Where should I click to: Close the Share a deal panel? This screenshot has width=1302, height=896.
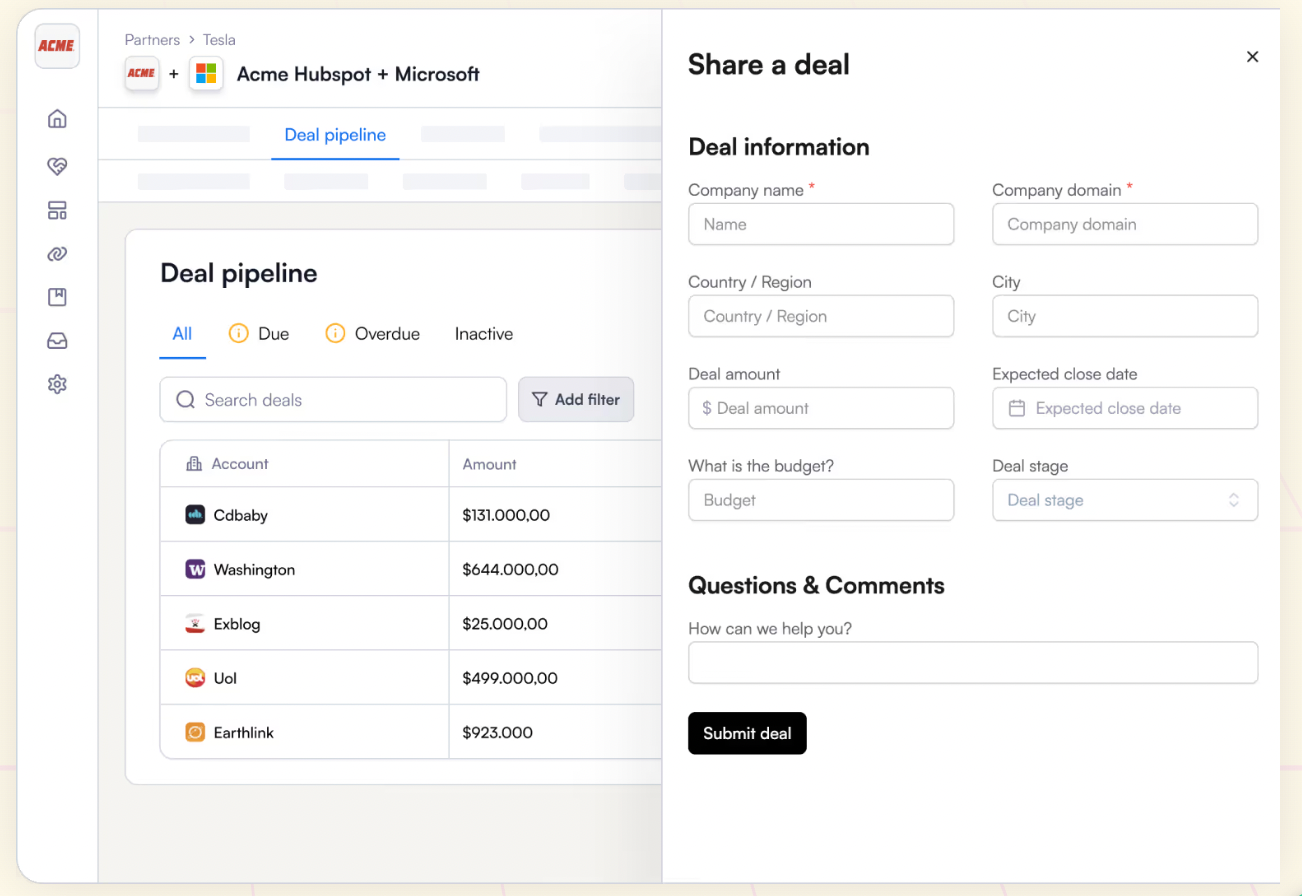point(1252,57)
